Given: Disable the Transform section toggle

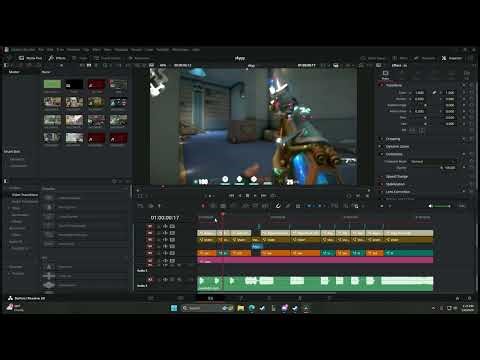Looking at the screenshot, I should pos(382,85).
